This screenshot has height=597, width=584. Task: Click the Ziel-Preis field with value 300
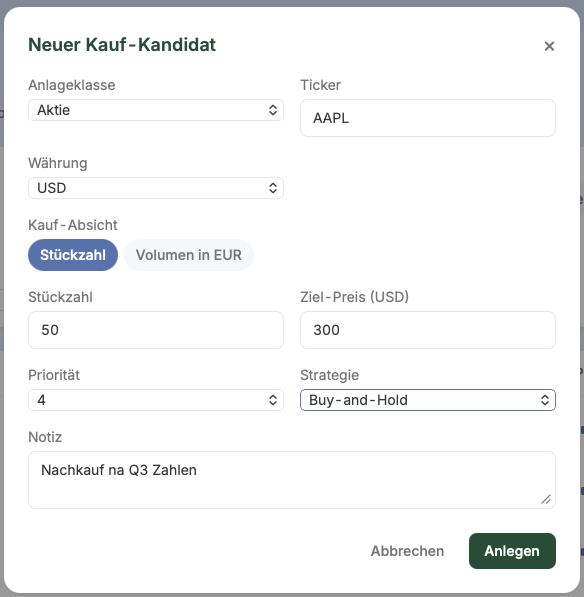click(428, 330)
